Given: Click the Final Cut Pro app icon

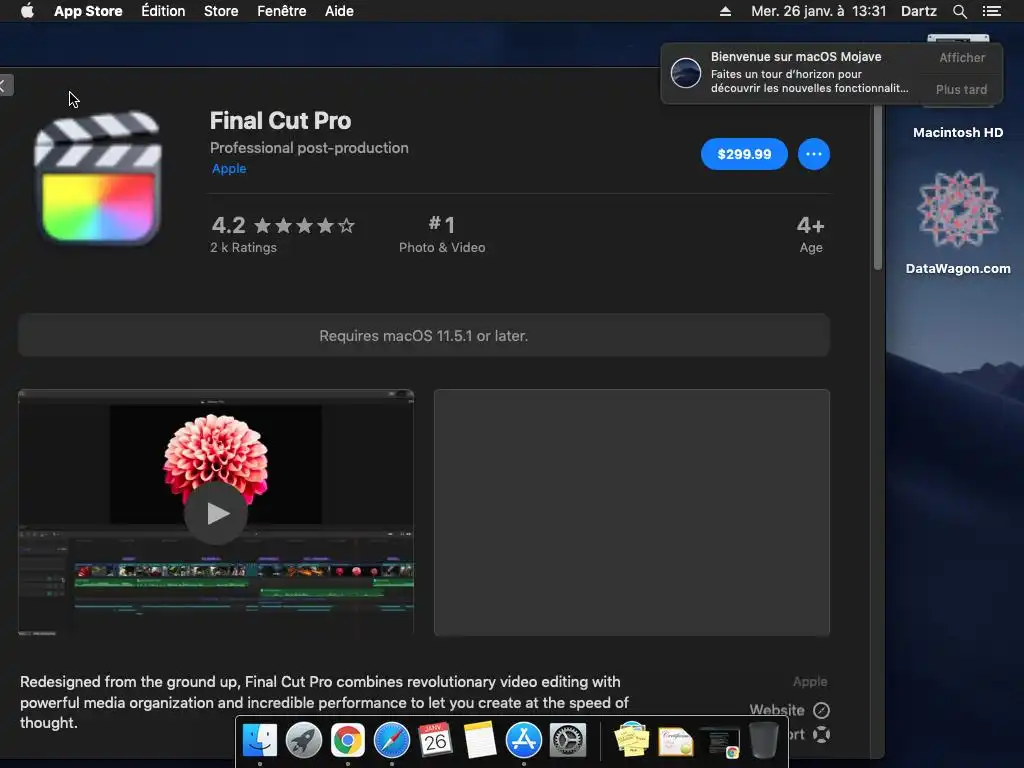Looking at the screenshot, I should [97, 178].
